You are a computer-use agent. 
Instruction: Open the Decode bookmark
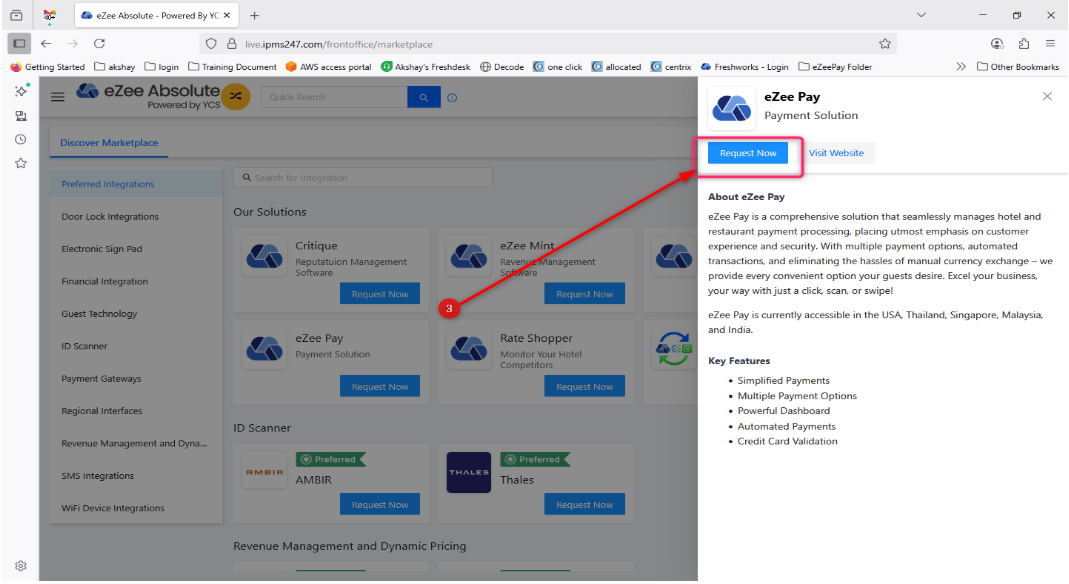[502, 67]
